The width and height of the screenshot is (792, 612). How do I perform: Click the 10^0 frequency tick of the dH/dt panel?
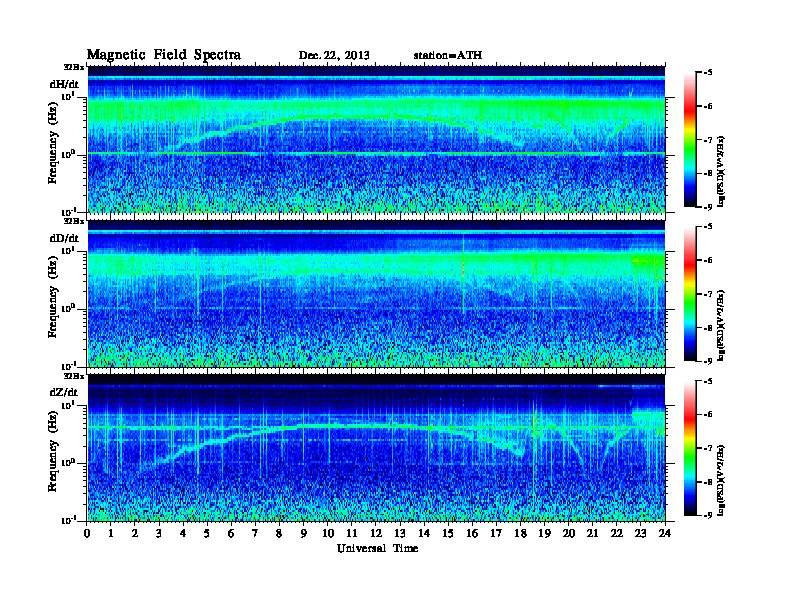(x=68, y=154)
